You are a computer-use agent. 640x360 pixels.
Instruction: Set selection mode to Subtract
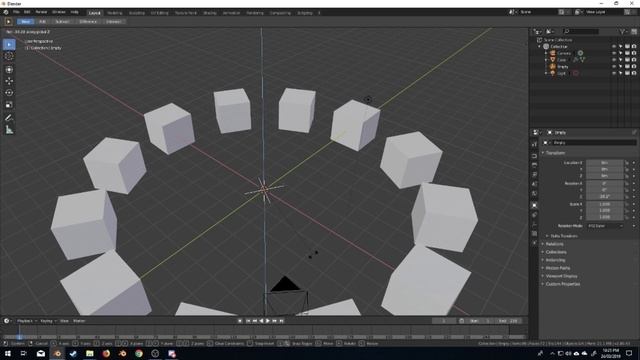click(62, 22)
